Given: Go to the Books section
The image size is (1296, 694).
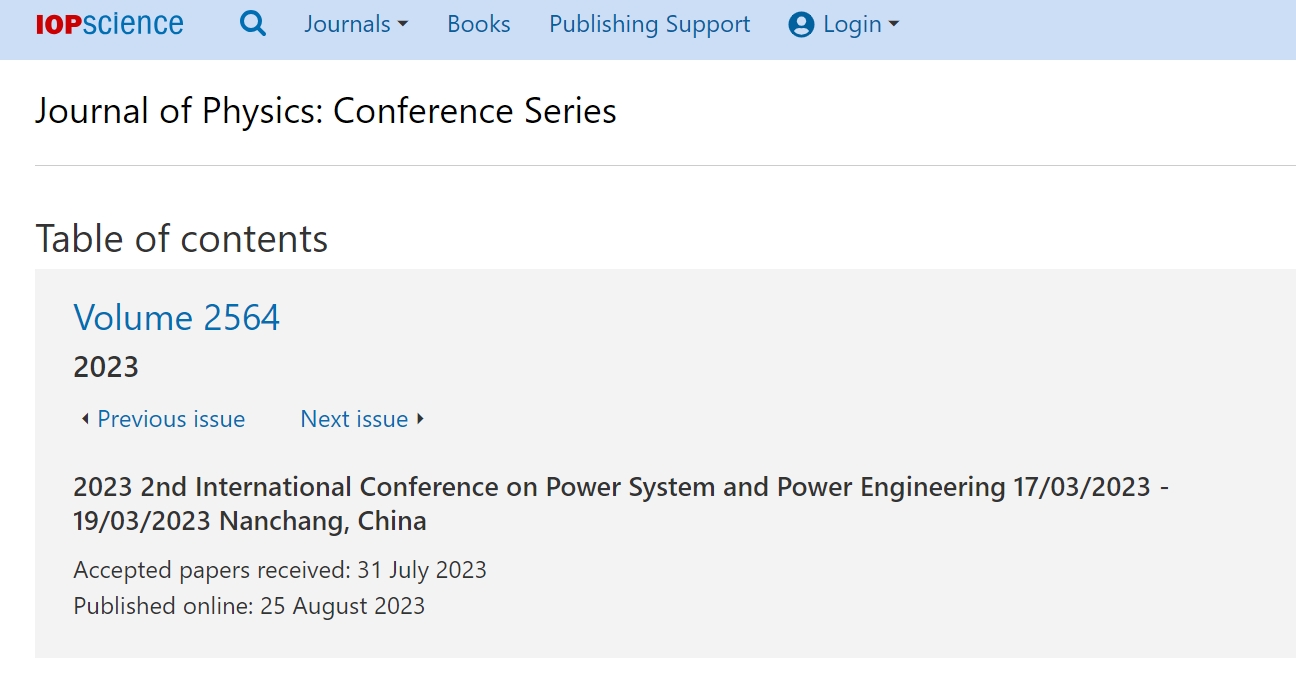Looking at the screenshot, I should (x=479, y=24).
